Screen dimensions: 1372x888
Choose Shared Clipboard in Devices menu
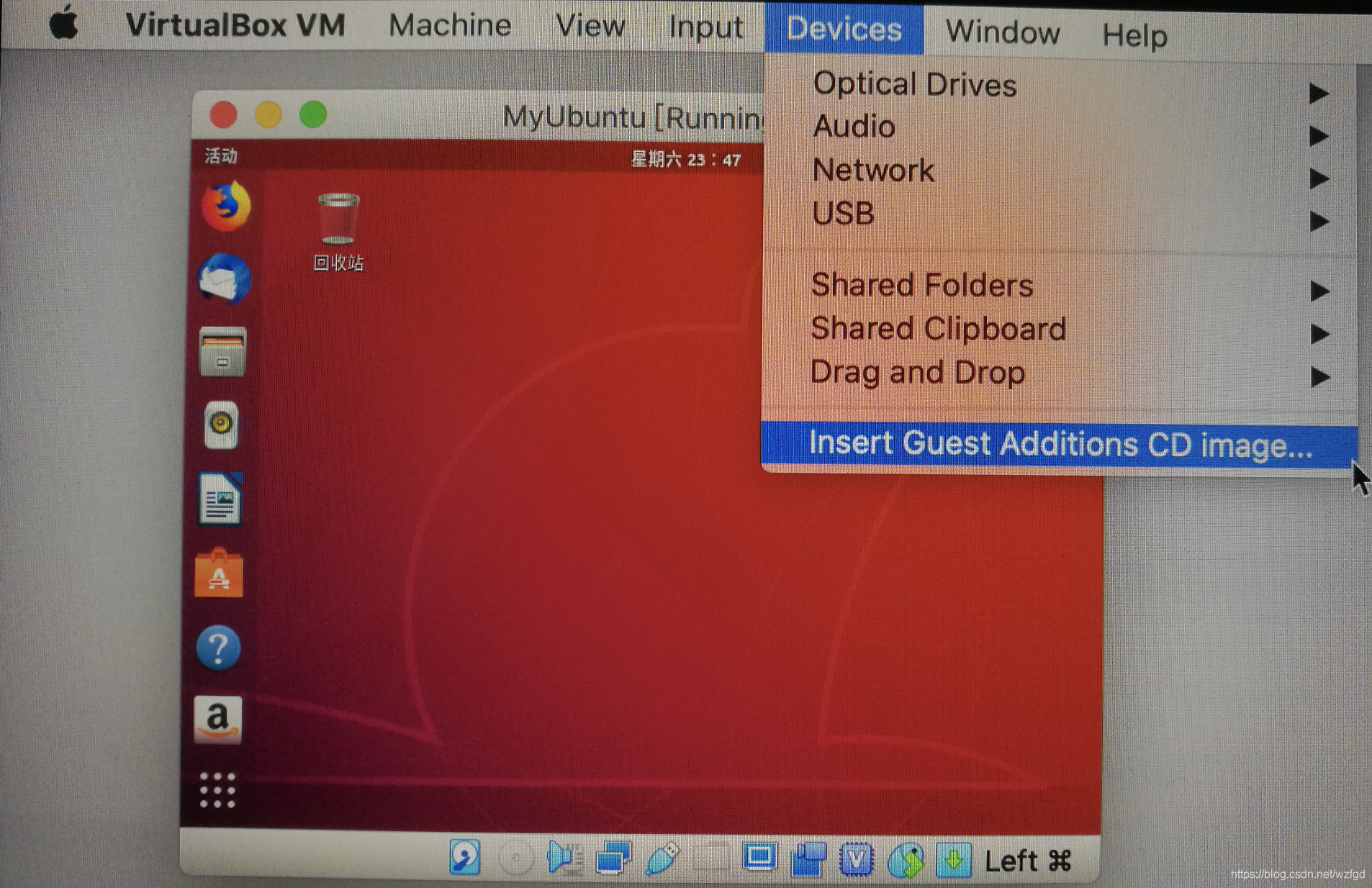pyautogui.click(x=1060, y=329)
